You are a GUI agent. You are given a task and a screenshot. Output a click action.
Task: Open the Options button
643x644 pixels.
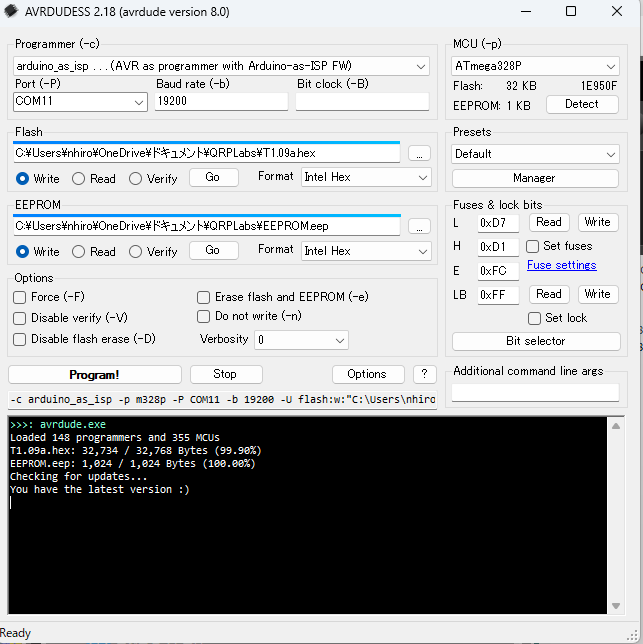(368, 374)
